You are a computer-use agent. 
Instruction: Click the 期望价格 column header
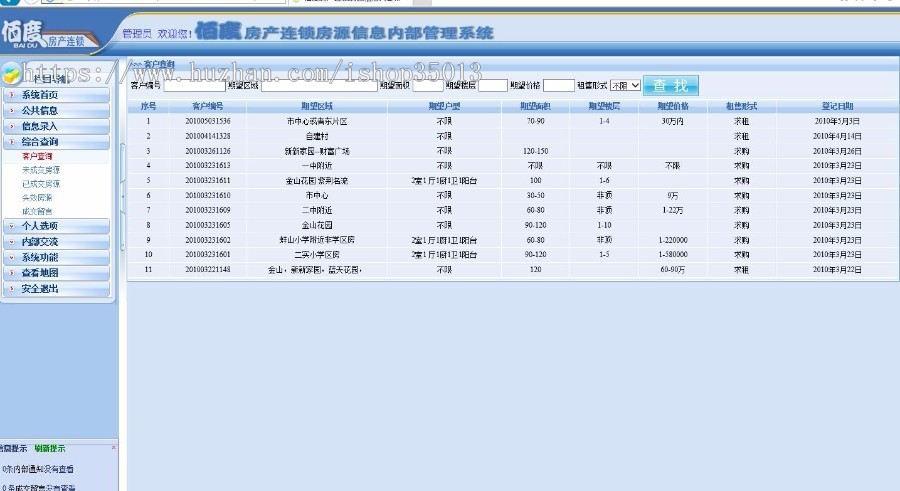[673, 106]
